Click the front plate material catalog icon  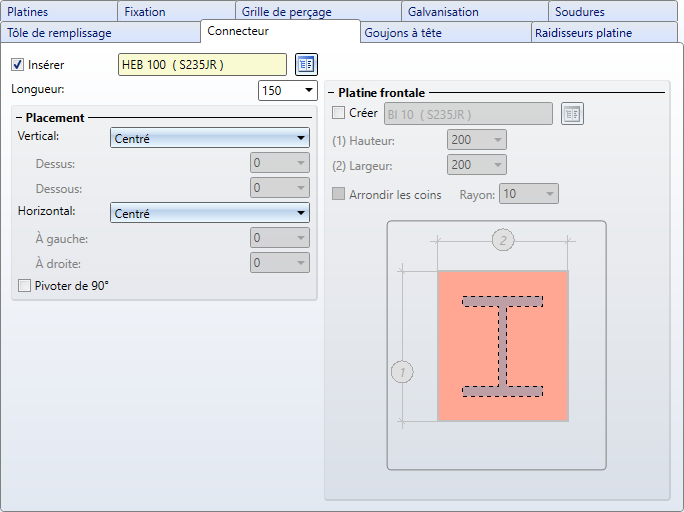[571, 113]
